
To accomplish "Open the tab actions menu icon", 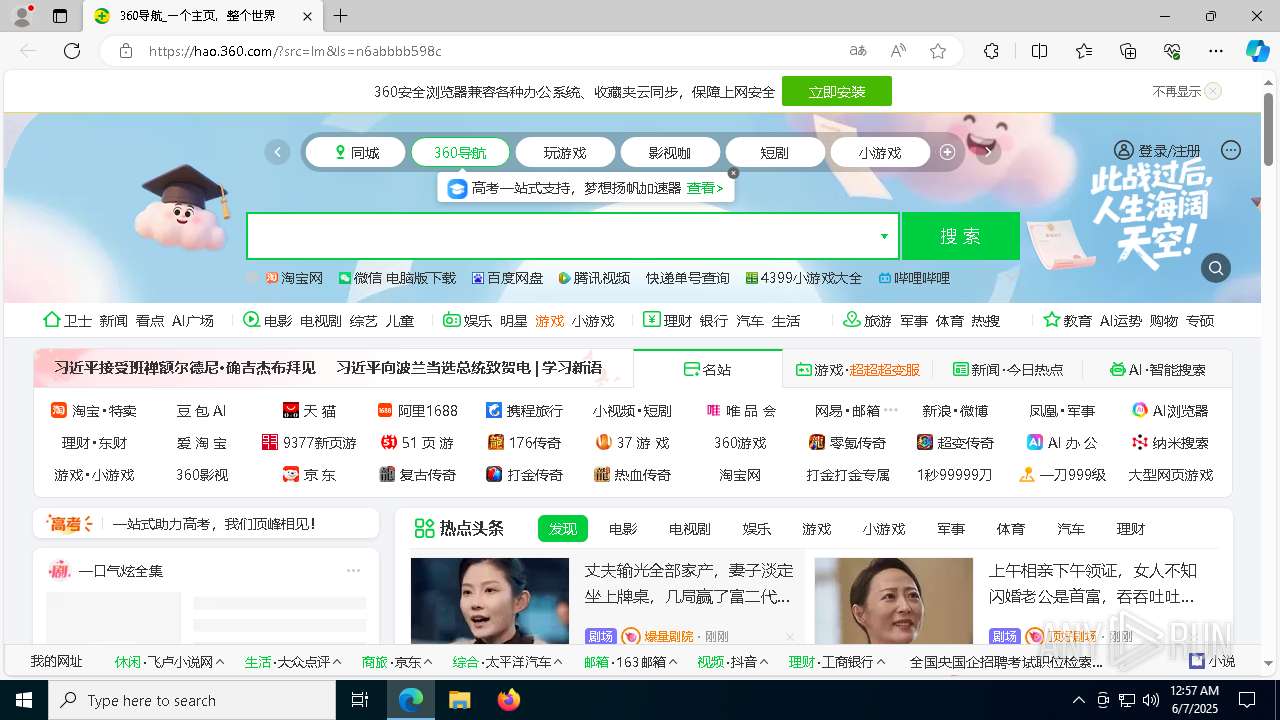I will pos(60,16).
